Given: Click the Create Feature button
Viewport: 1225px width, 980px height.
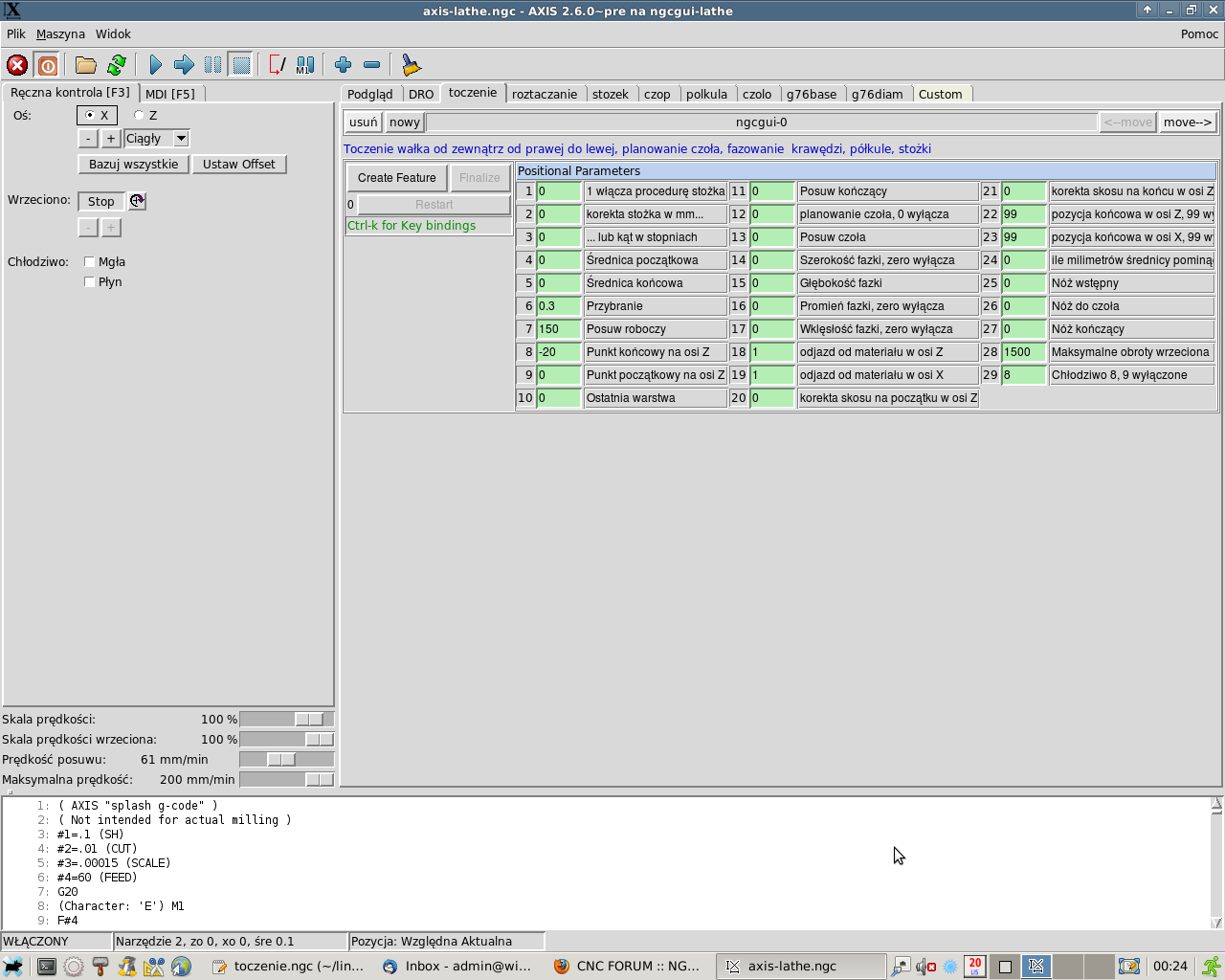Looking at the screenshot, I should [397, 178].
